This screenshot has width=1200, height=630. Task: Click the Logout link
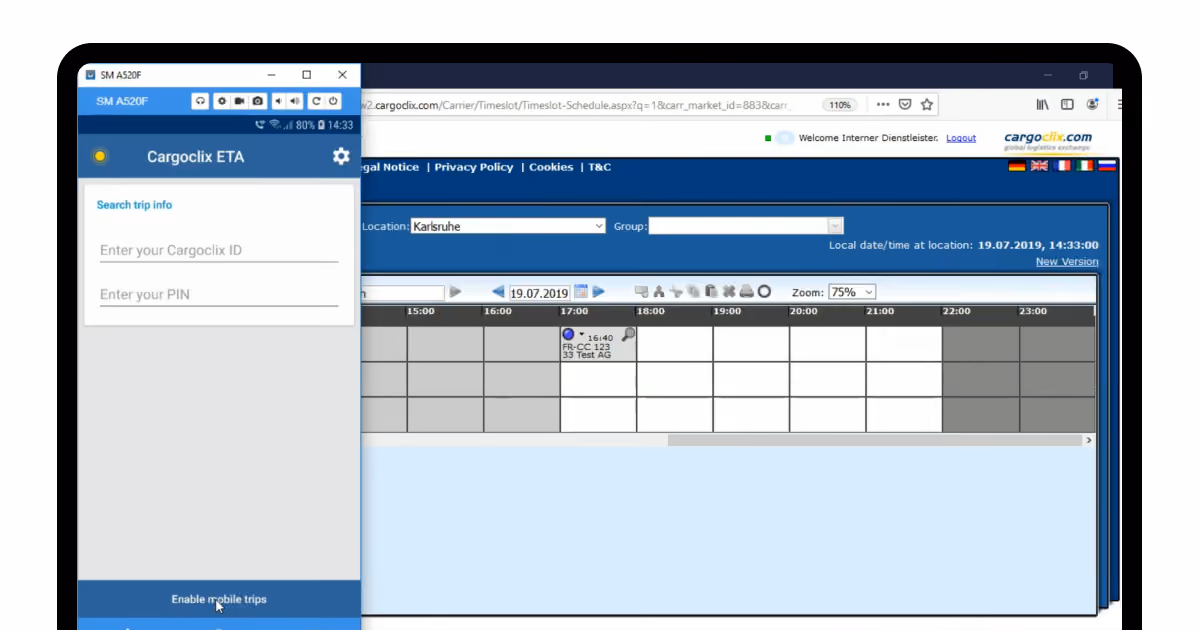tap(961, 138)
